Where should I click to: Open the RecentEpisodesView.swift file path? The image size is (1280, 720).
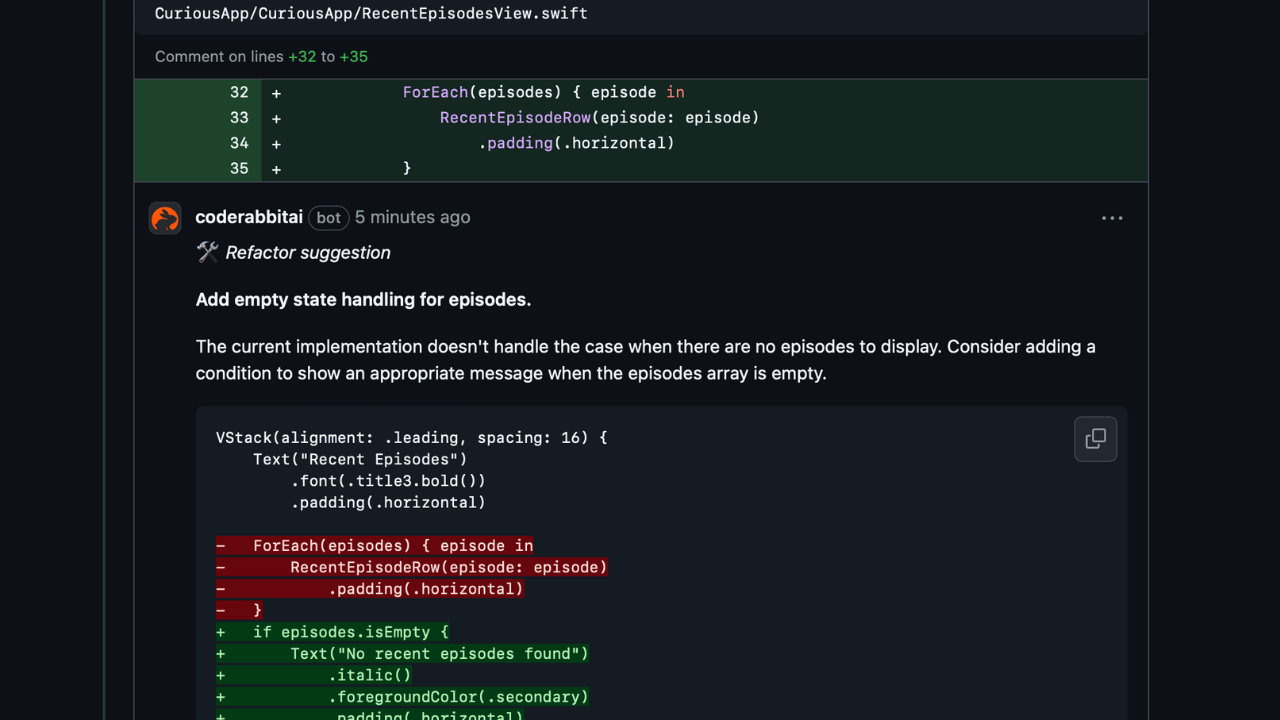click(371, 14)
